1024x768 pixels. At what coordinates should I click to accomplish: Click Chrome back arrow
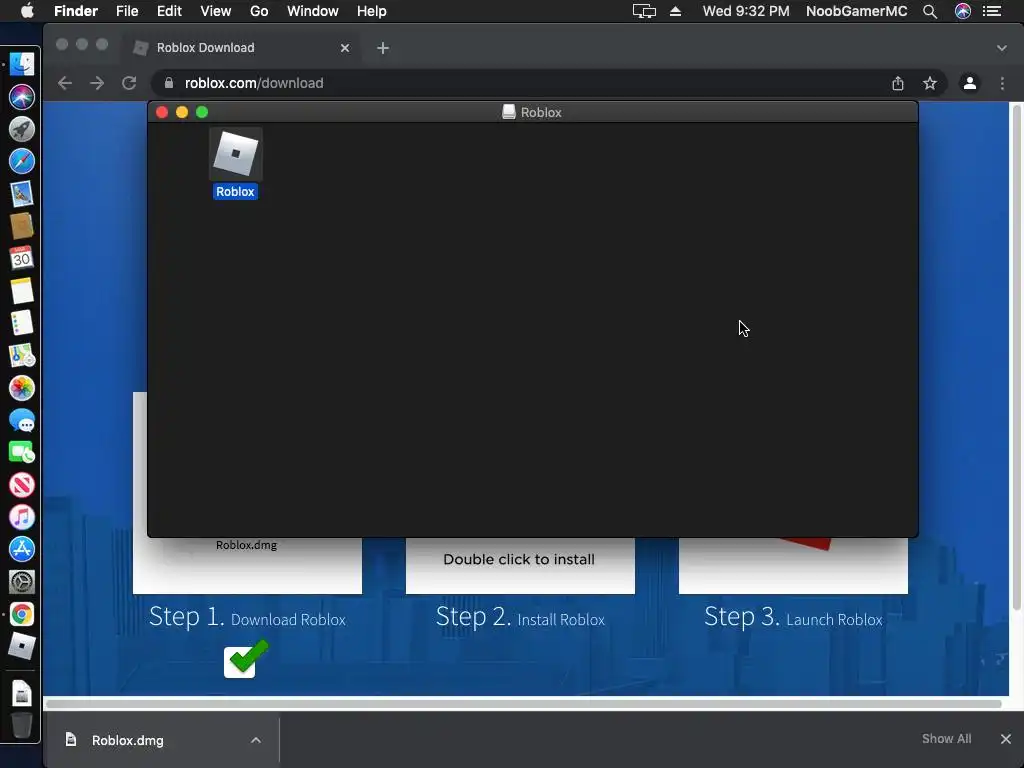[65, 83]
